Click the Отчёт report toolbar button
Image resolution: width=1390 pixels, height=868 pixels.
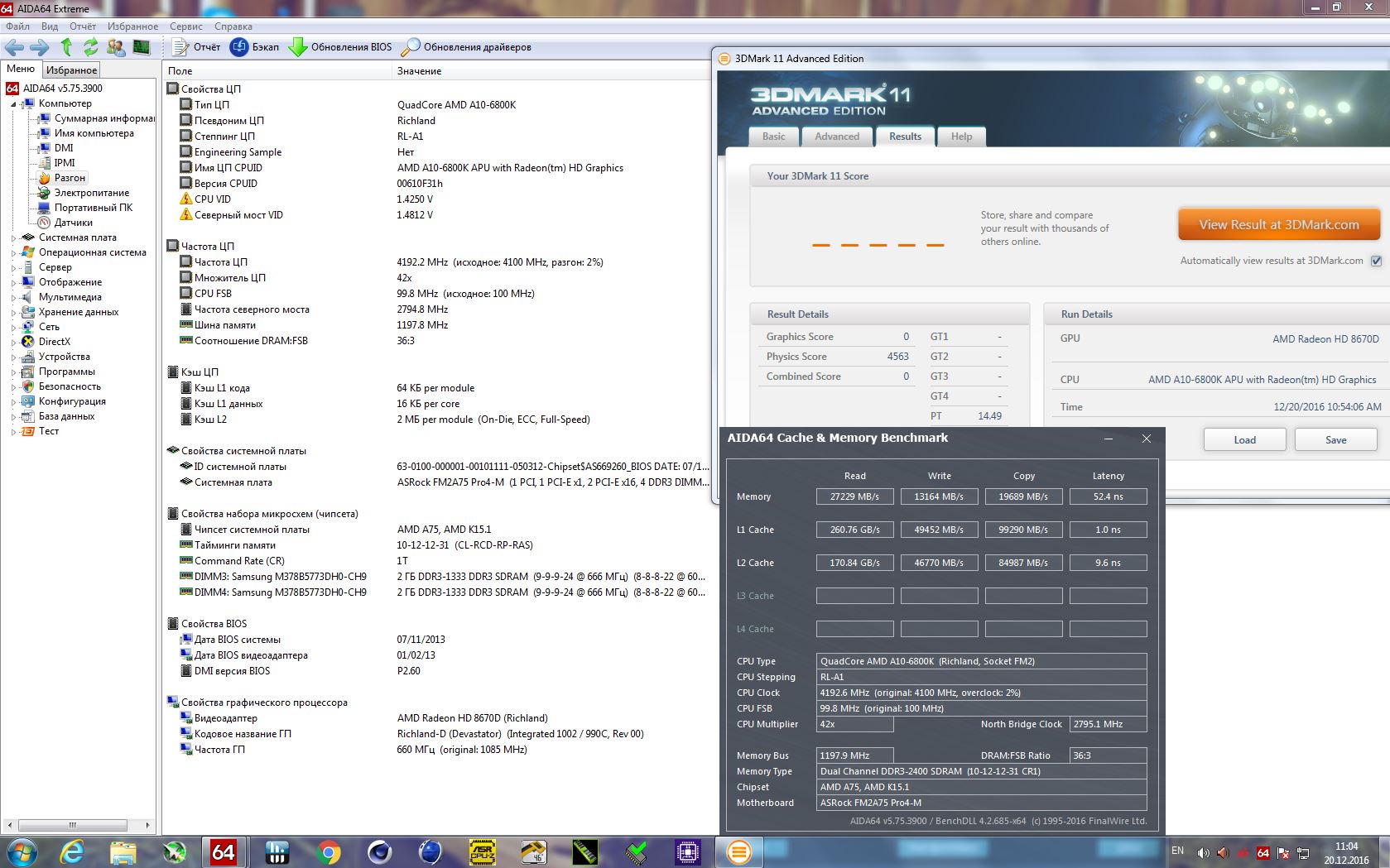(x=198, y=47)
